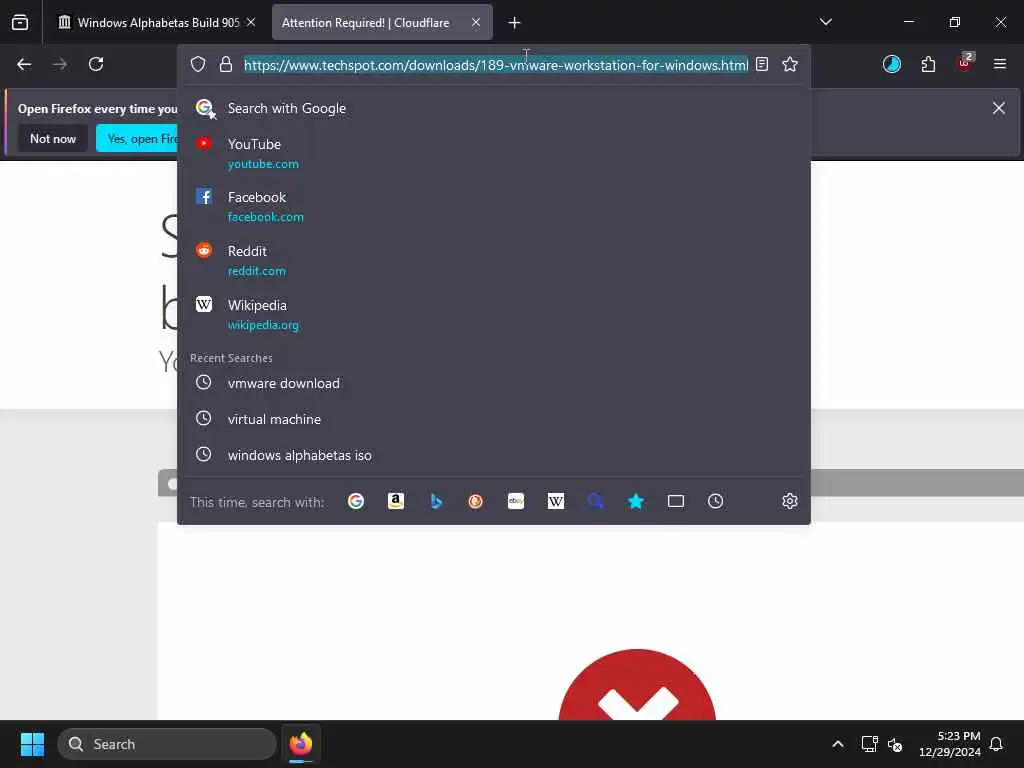Choose the Facebook suggestion row
Image resolution: width=1024 pixels, height=768 pixels.
(494, 206)
